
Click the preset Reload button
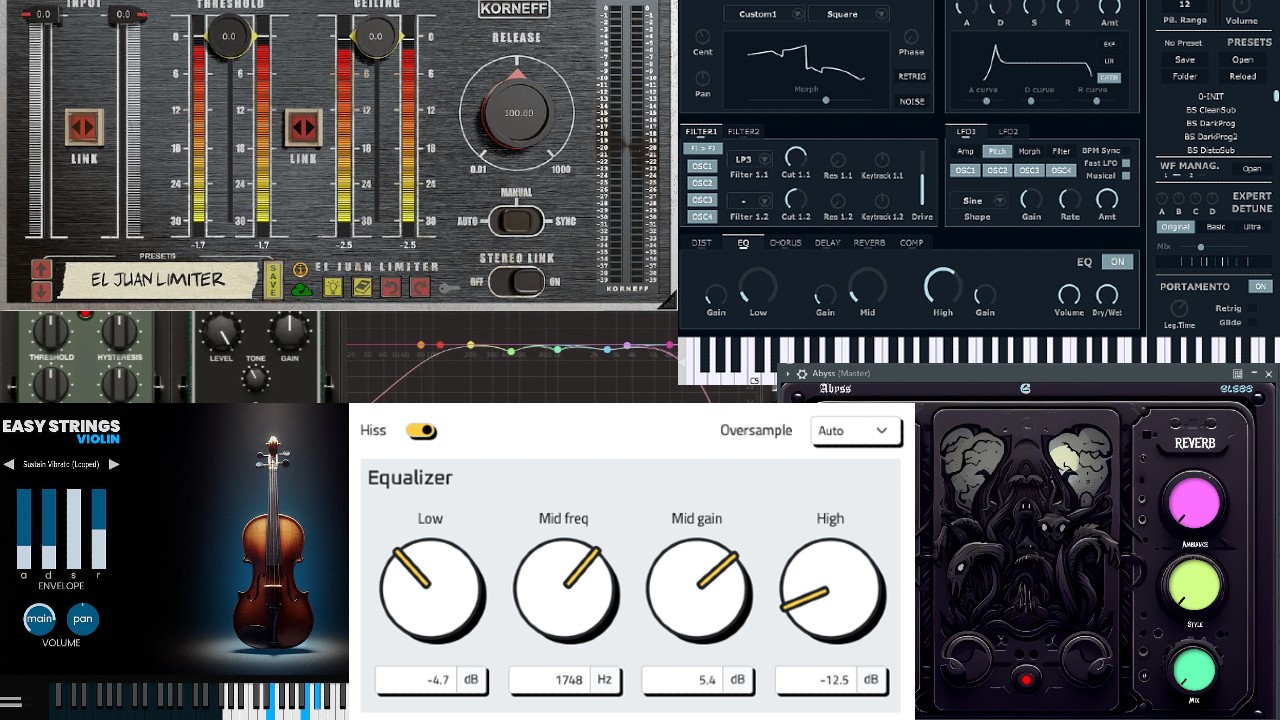click(x=1243, y=76)
